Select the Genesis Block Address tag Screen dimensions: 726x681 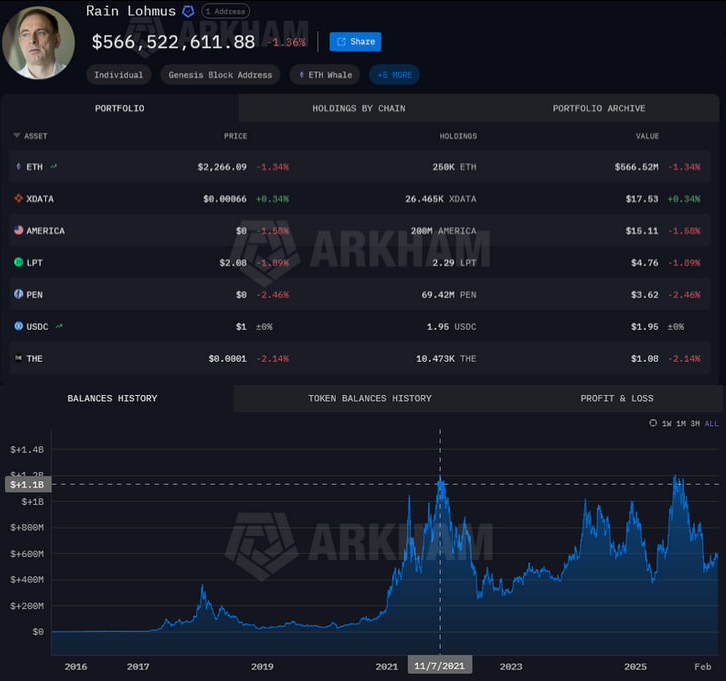click(220, 75)
